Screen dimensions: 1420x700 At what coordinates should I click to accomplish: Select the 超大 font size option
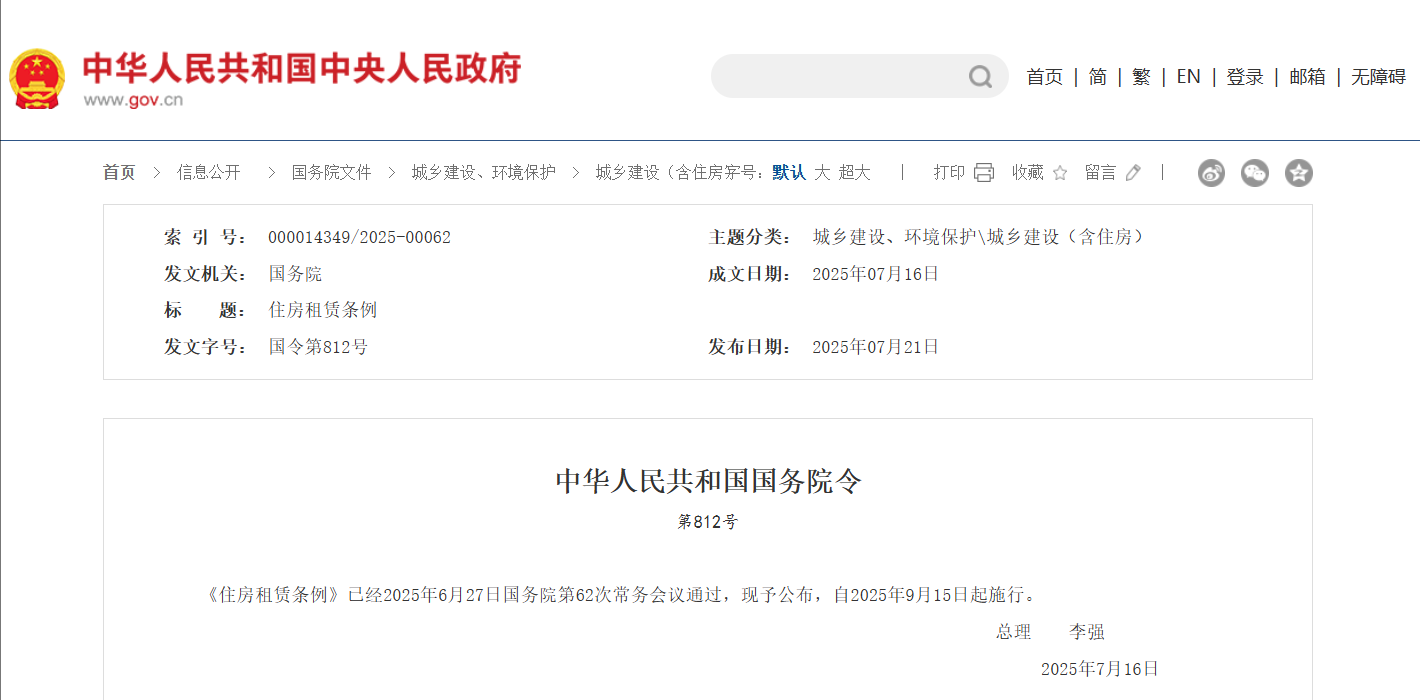(855, 171)
